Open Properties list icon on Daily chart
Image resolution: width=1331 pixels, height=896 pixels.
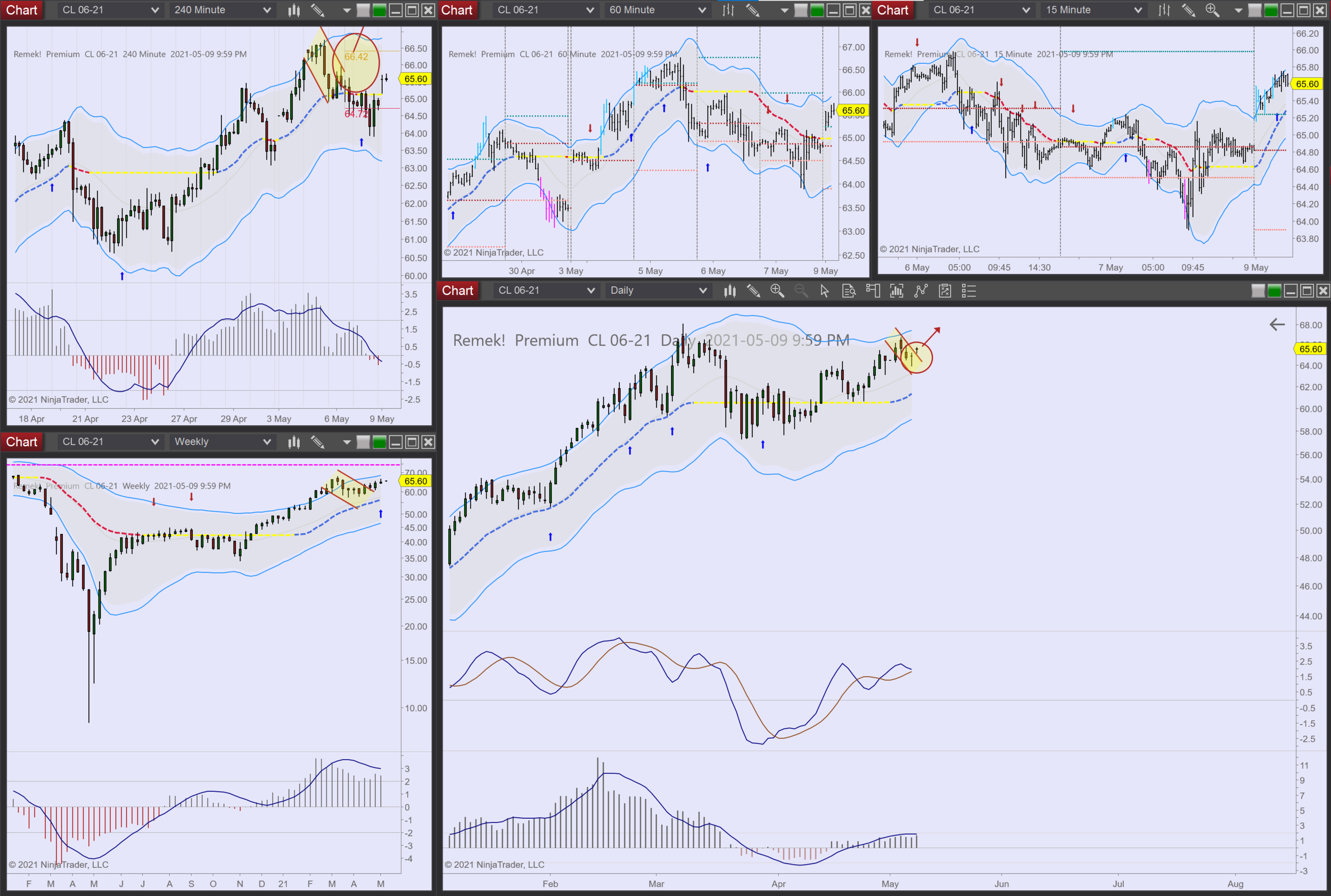(x=968, y=291)
